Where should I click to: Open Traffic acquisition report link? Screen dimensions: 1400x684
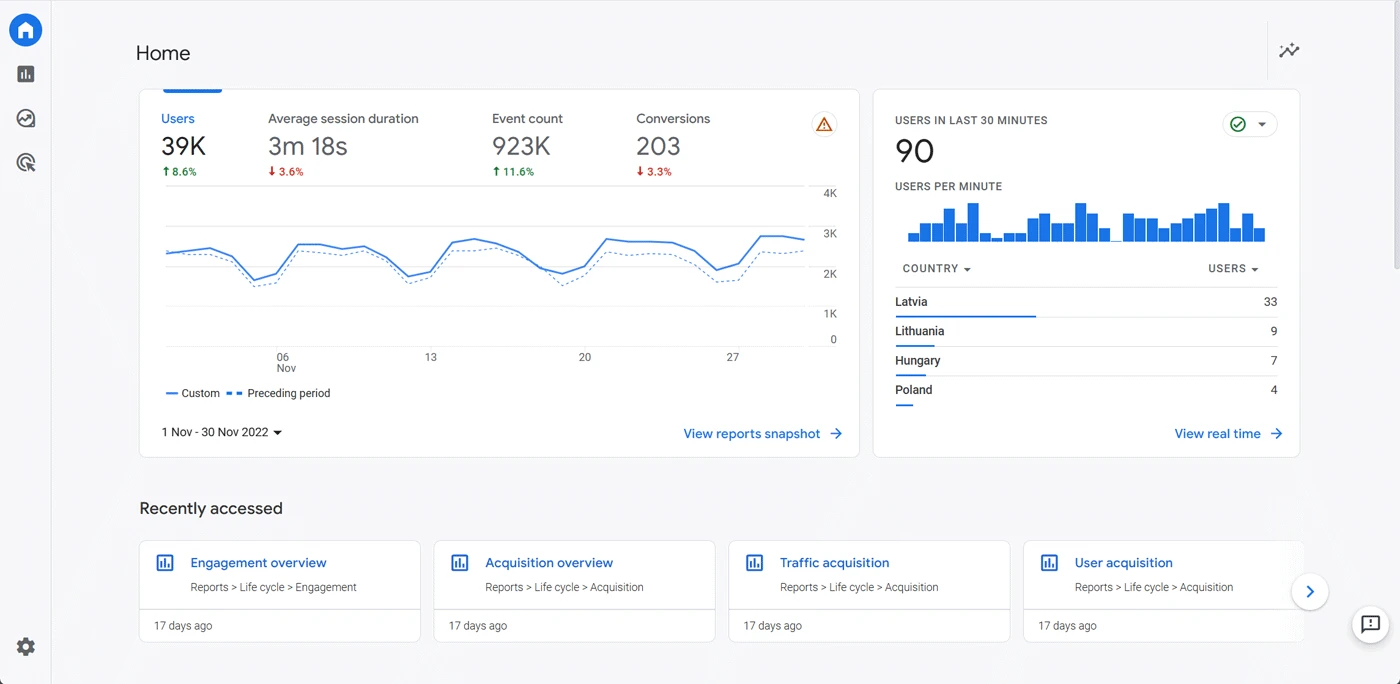click(x=834, y=563)
